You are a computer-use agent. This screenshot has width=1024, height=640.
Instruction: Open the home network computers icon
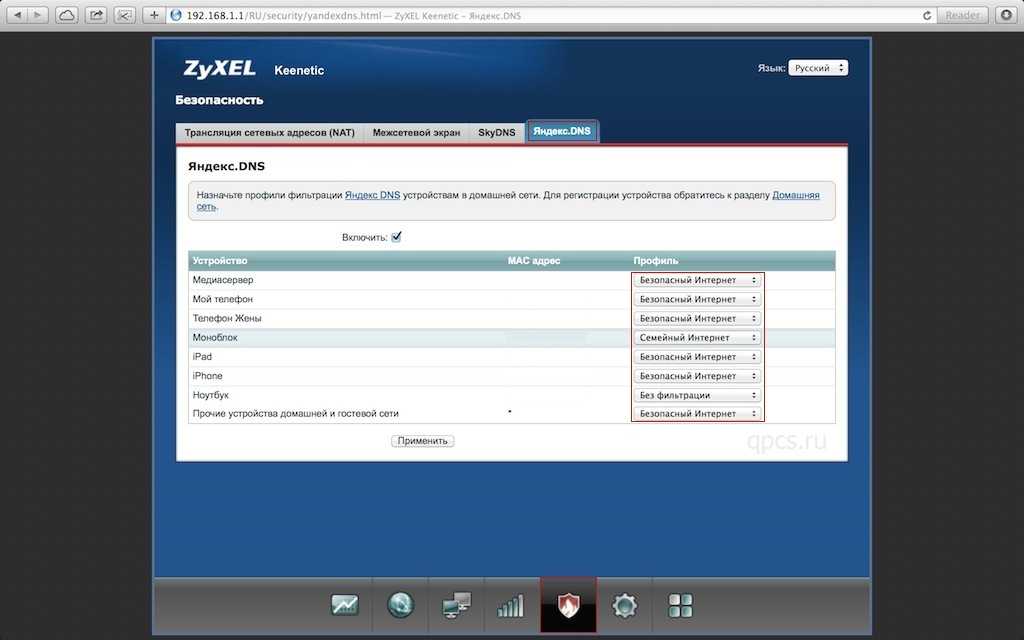[456, 605]
